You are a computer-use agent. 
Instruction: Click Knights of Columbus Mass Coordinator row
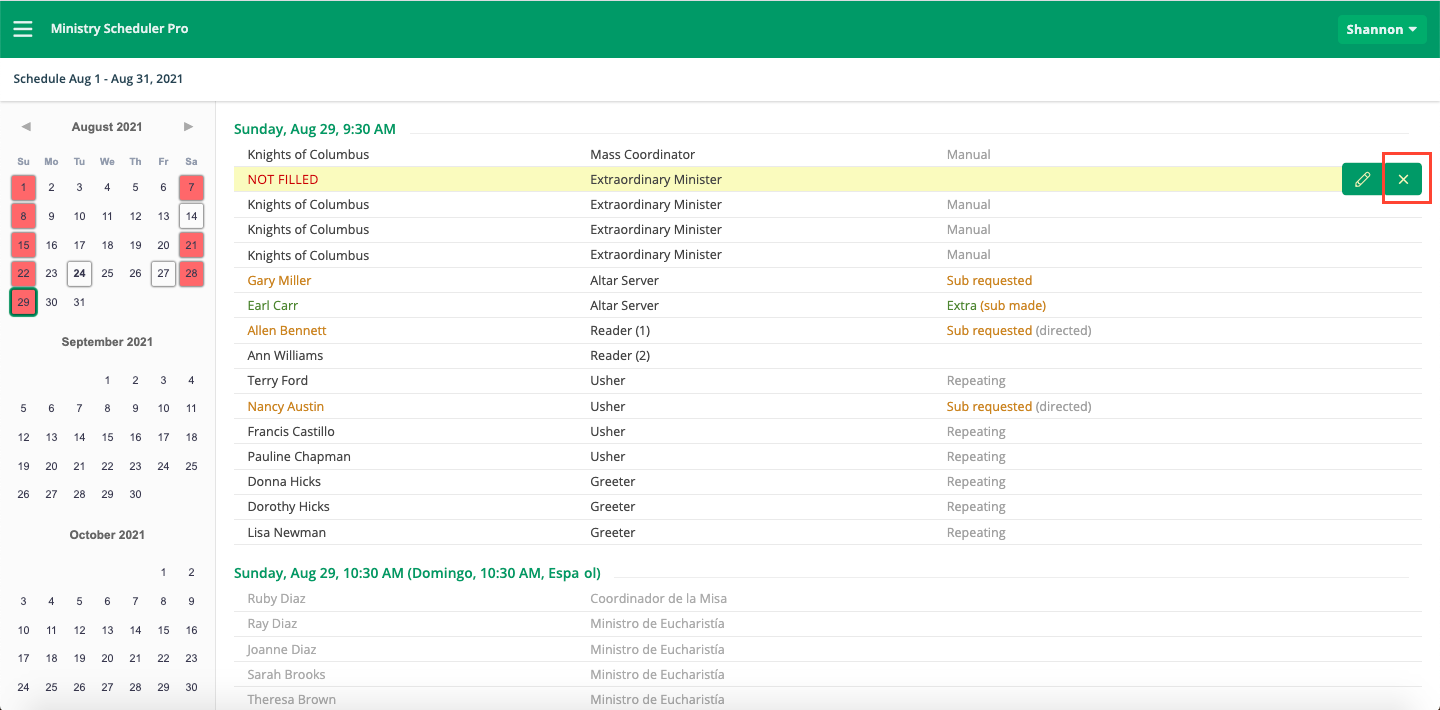click(828, 154)
